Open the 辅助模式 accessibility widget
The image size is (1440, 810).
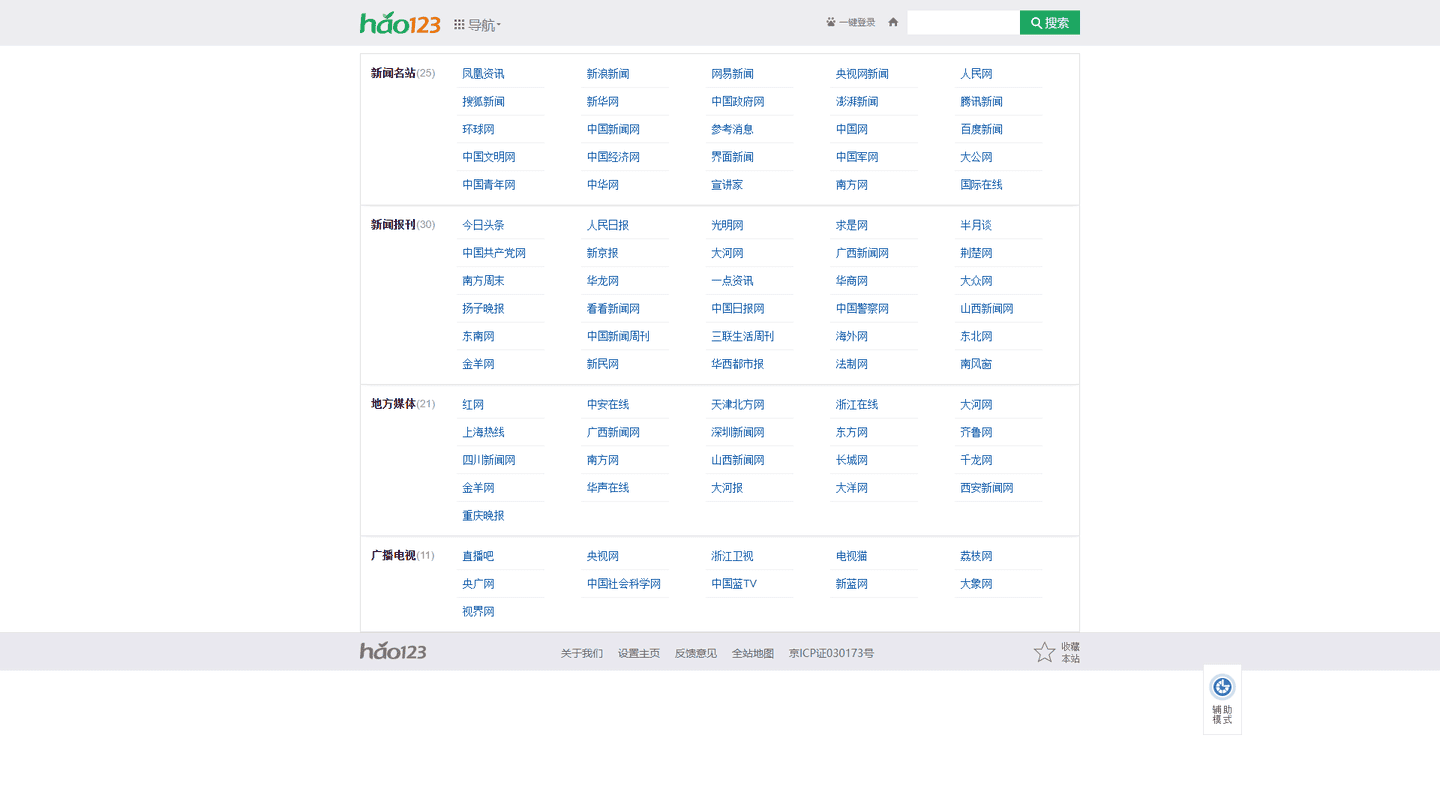pyautogui.click(x=1222, y=699)
